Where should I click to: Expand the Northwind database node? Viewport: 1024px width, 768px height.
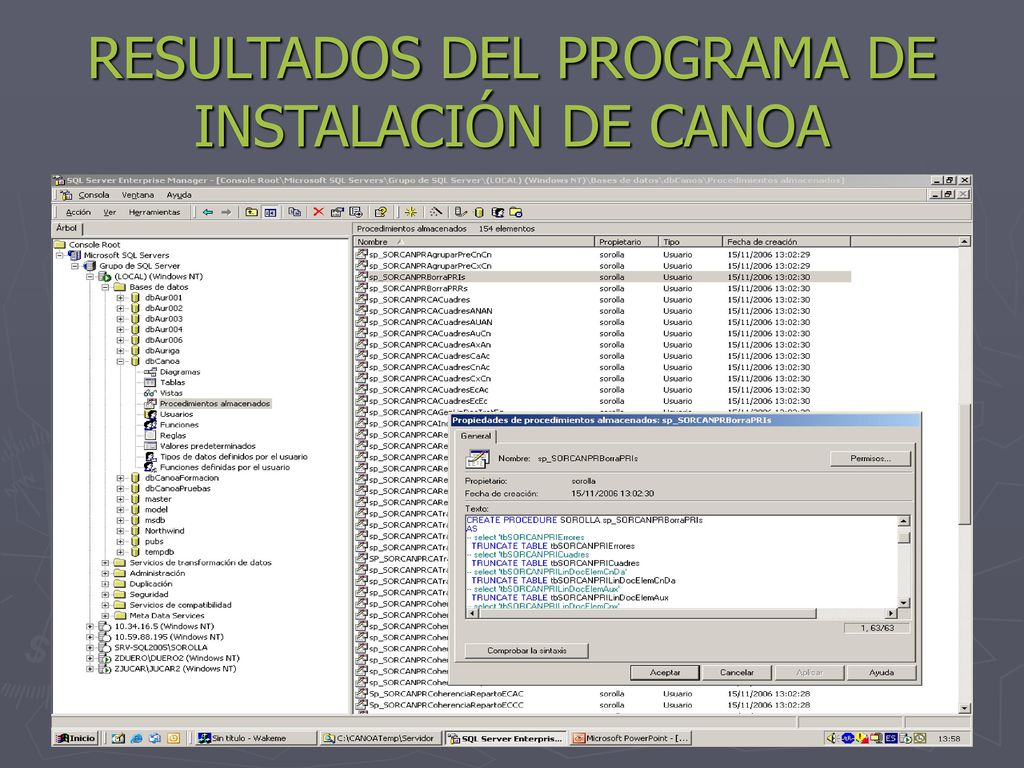(120, 531)
